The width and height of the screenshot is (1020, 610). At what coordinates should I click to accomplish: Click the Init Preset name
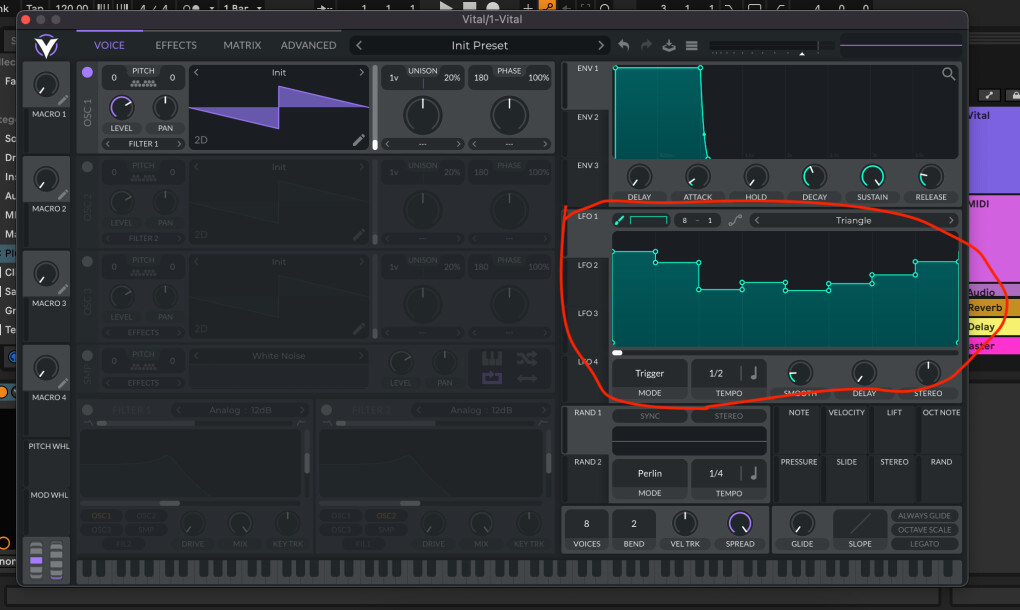pos(479,46)
